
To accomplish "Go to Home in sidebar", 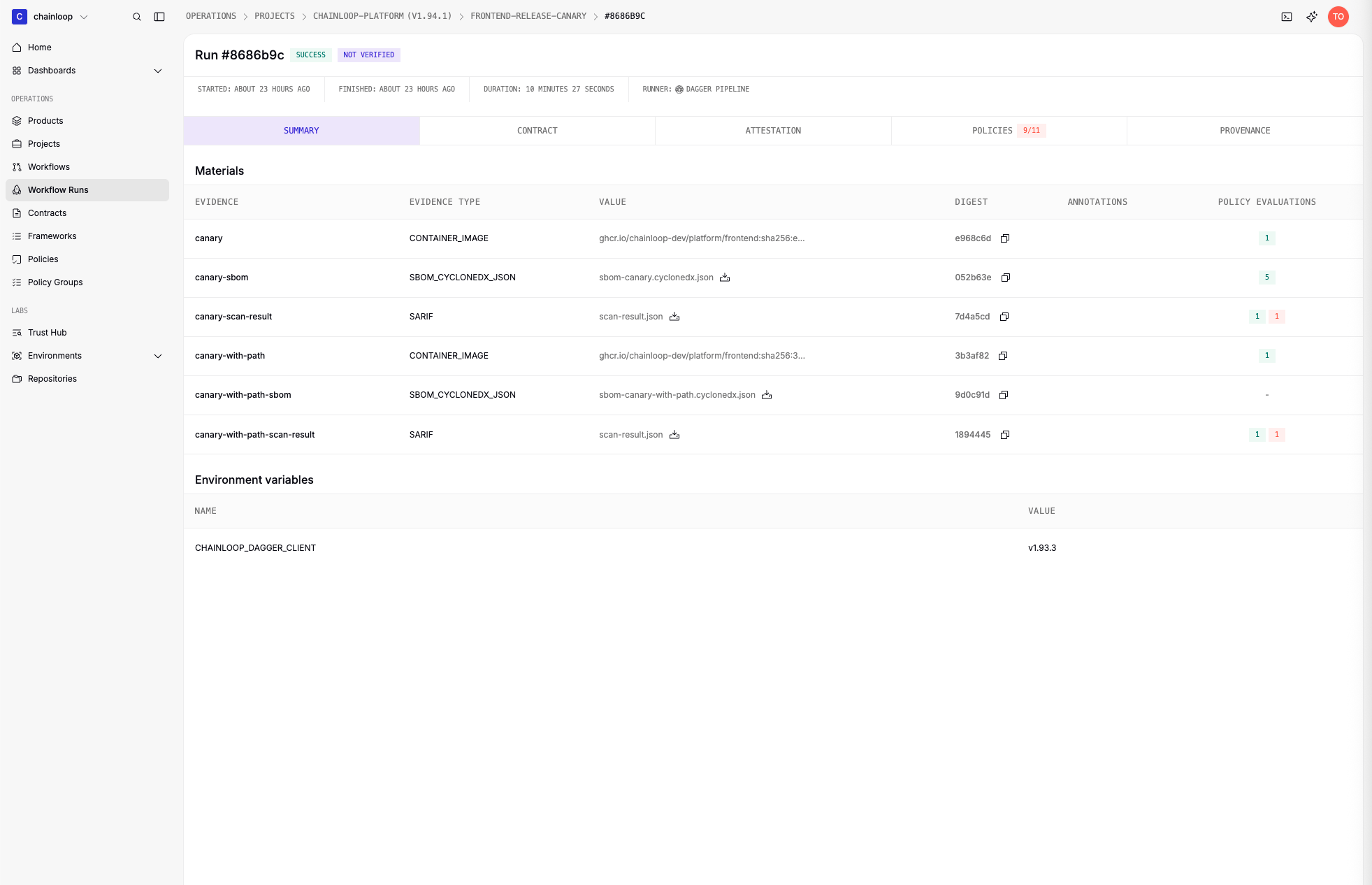I will 87,48.
